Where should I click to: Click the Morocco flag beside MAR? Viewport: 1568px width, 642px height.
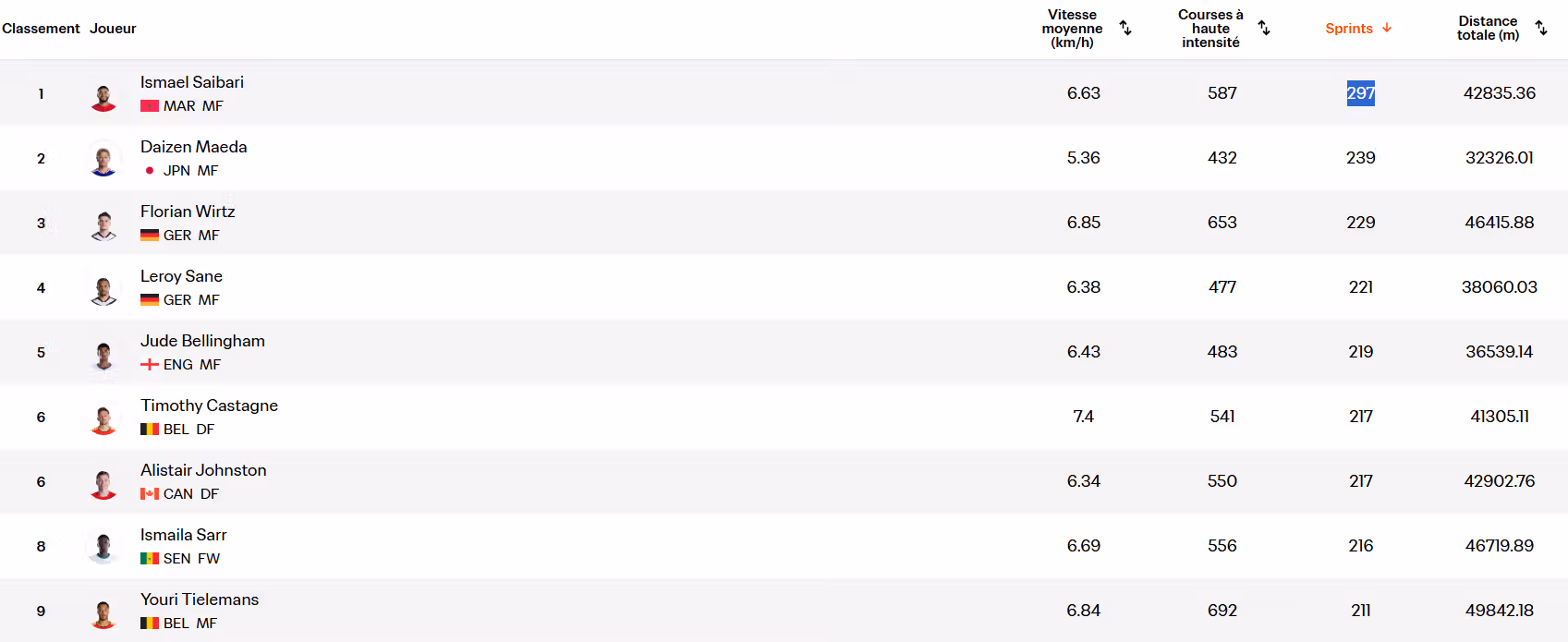coord(150,106)
